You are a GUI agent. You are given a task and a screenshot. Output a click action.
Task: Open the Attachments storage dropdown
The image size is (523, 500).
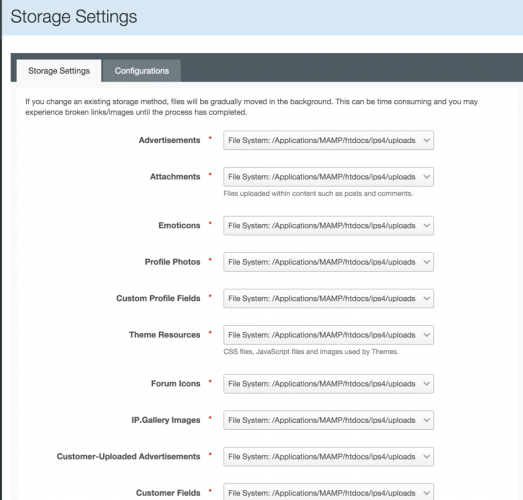329,177
